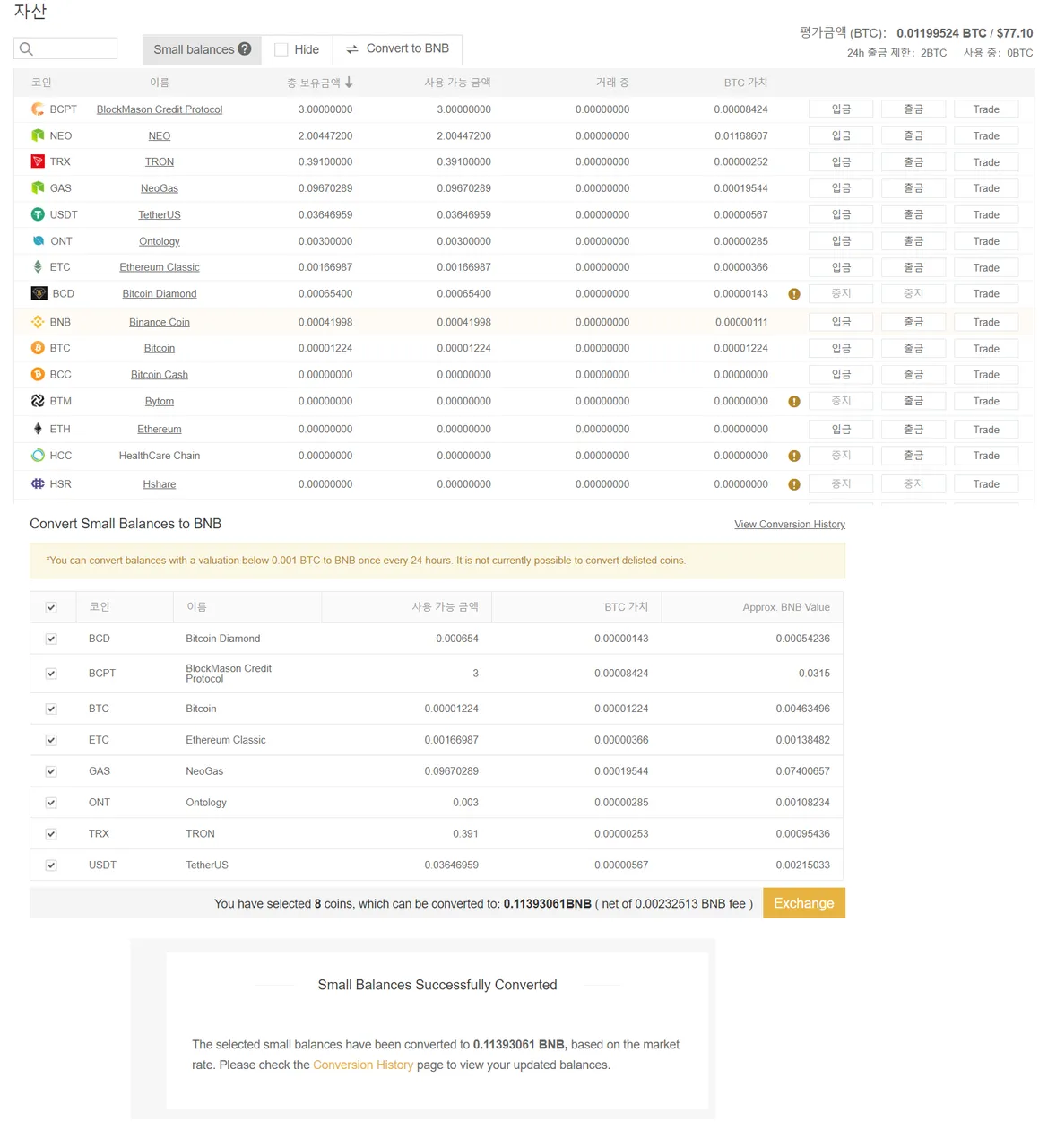Click deposit button for ETH row
Screen dimensions: 1039x1148
click(841, 430)
